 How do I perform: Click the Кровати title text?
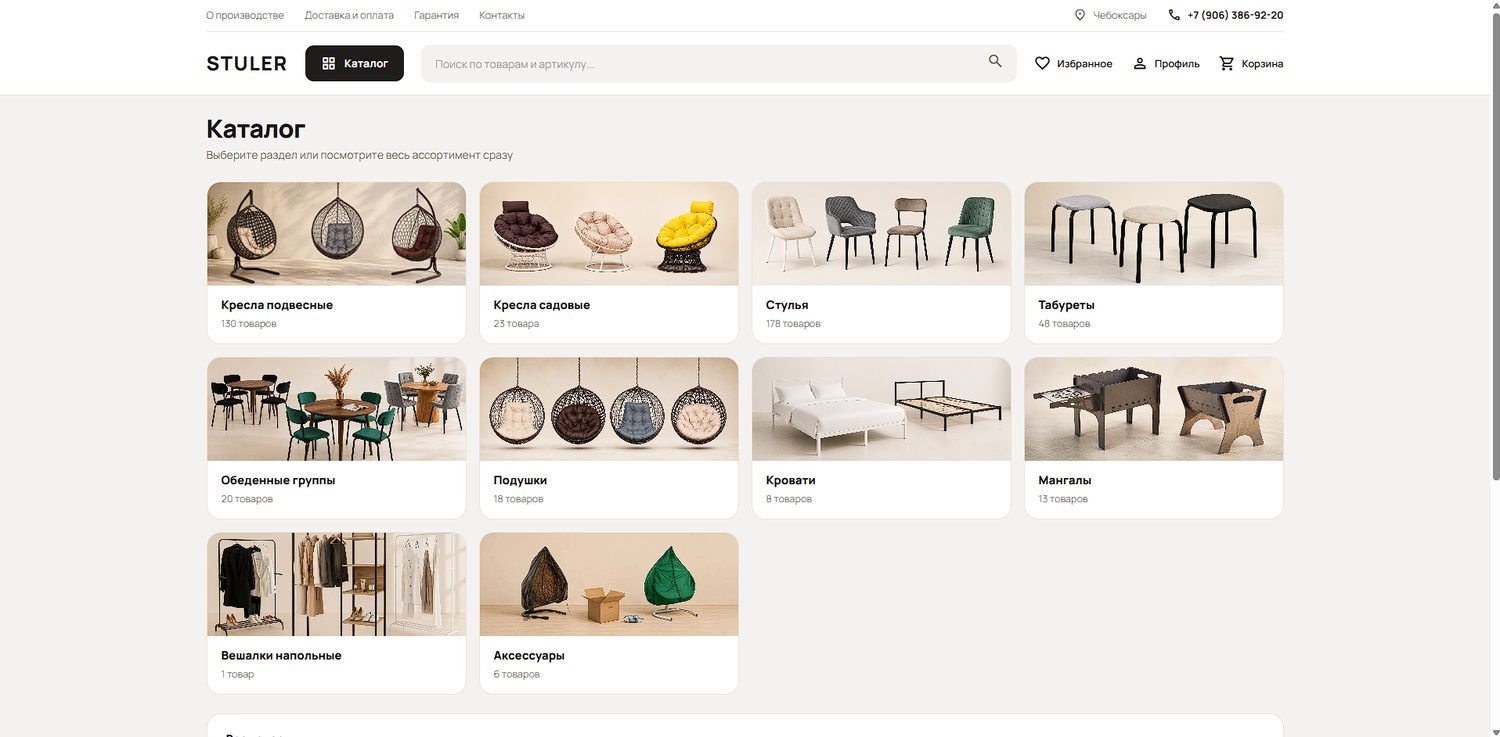click(x=791, y=480)
